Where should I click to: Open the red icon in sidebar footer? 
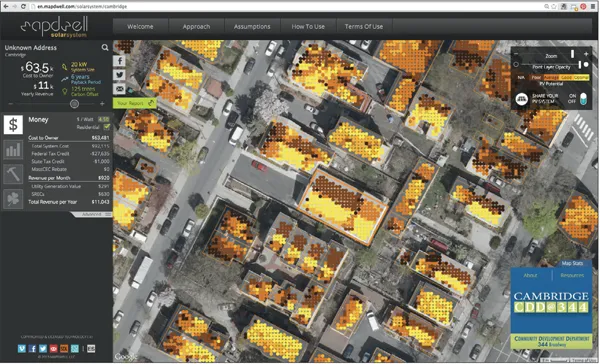[54, 348]
